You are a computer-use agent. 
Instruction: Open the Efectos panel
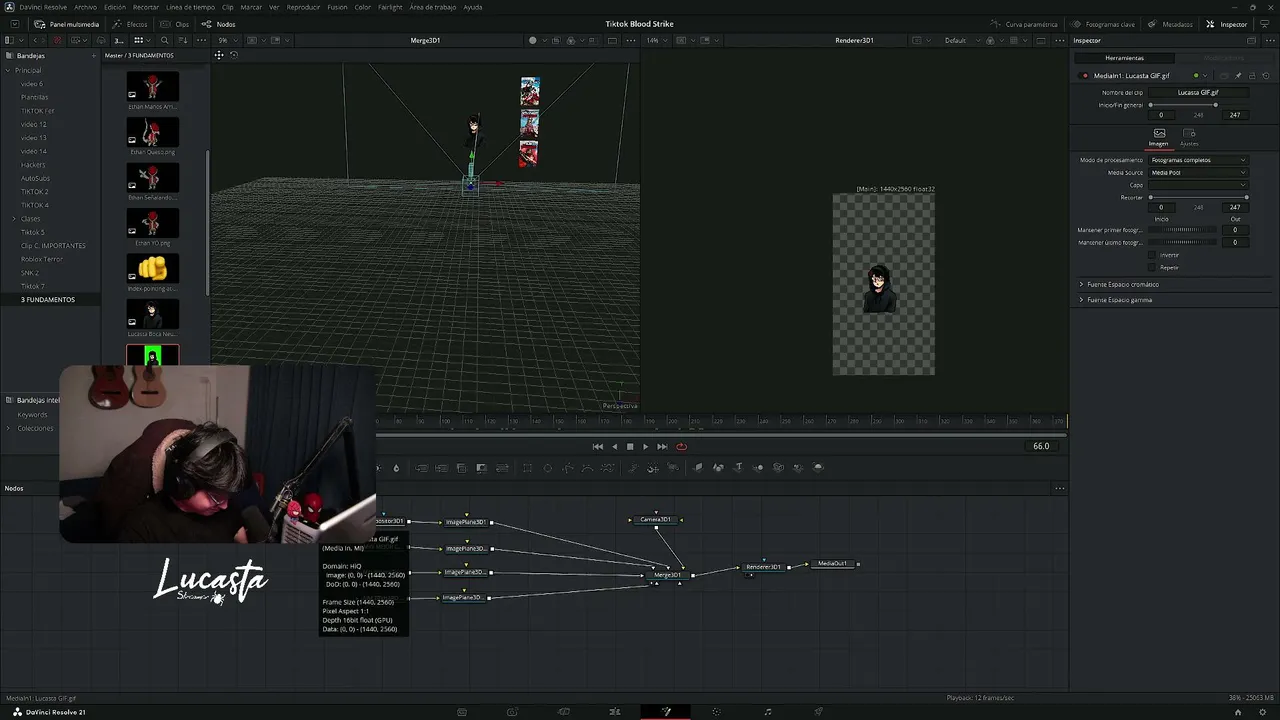click(130, 24)
